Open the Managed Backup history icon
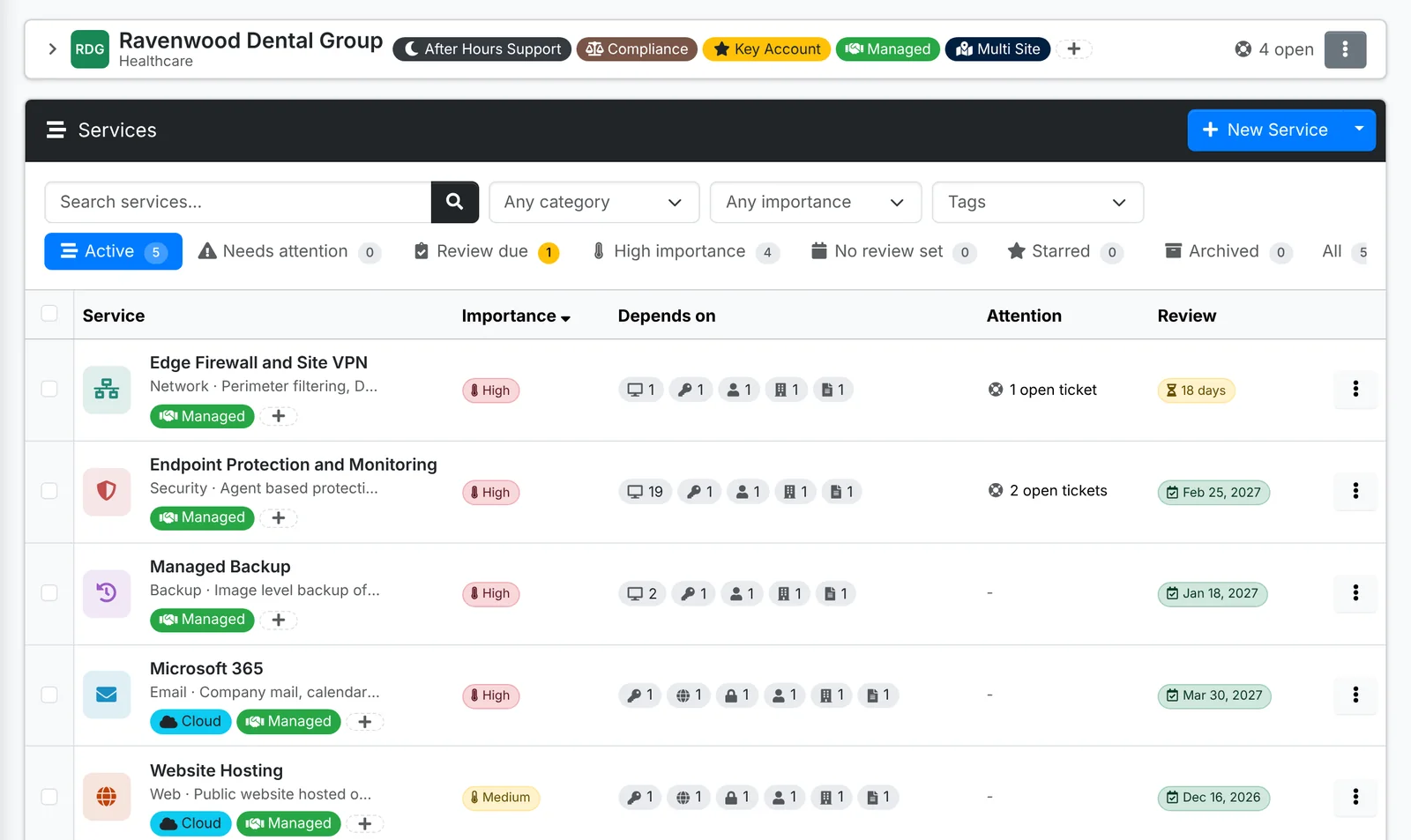The width and height of the screenshot is (1411, 840). pos(107,593)
